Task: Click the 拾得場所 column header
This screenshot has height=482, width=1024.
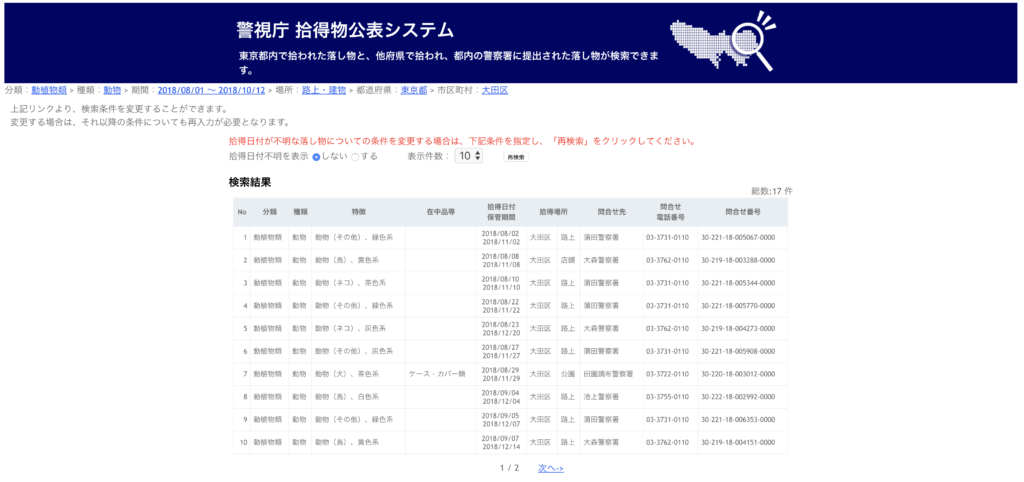Action: tap(553, 212)
